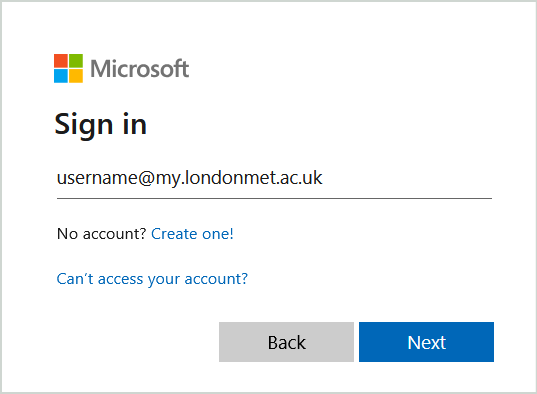Click the red square in Microsoft logo
This screenshot has height=394, width=537.
point(61,61)
